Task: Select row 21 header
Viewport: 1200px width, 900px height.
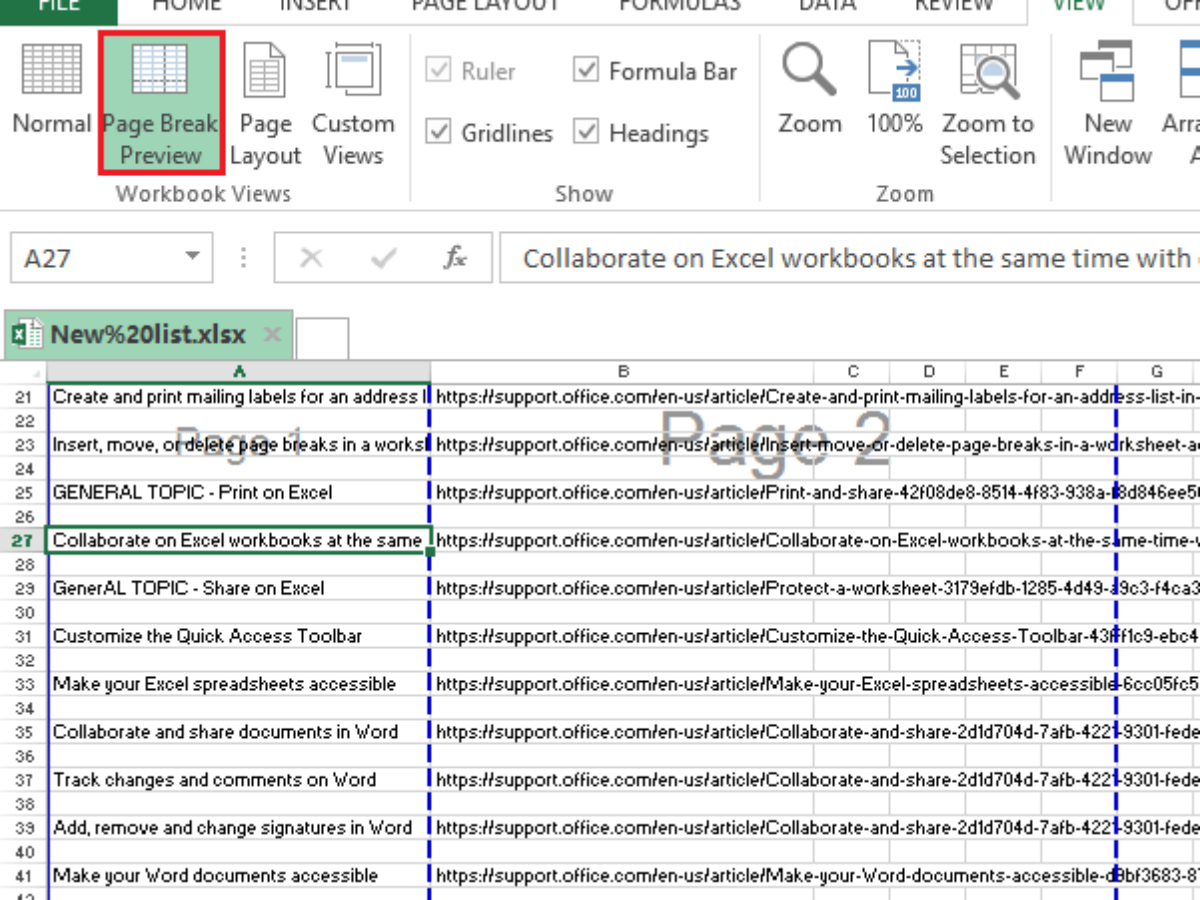Action: (x=23, y=397)
